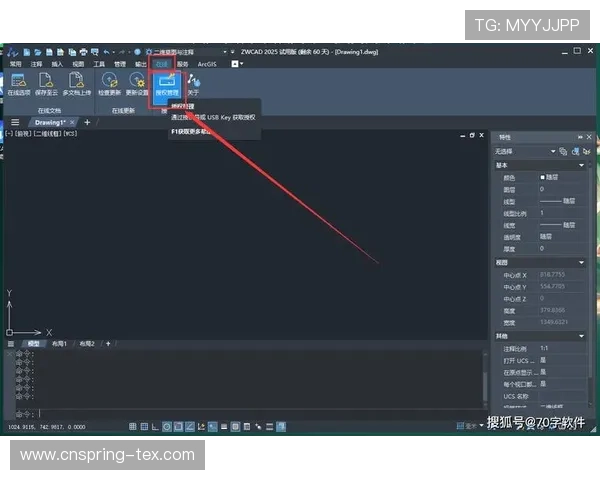The height and width of the screenshot is (480, 600).
Task: Click the Redo arrow in quick access toolbar
Action: [x=121, y=52]
